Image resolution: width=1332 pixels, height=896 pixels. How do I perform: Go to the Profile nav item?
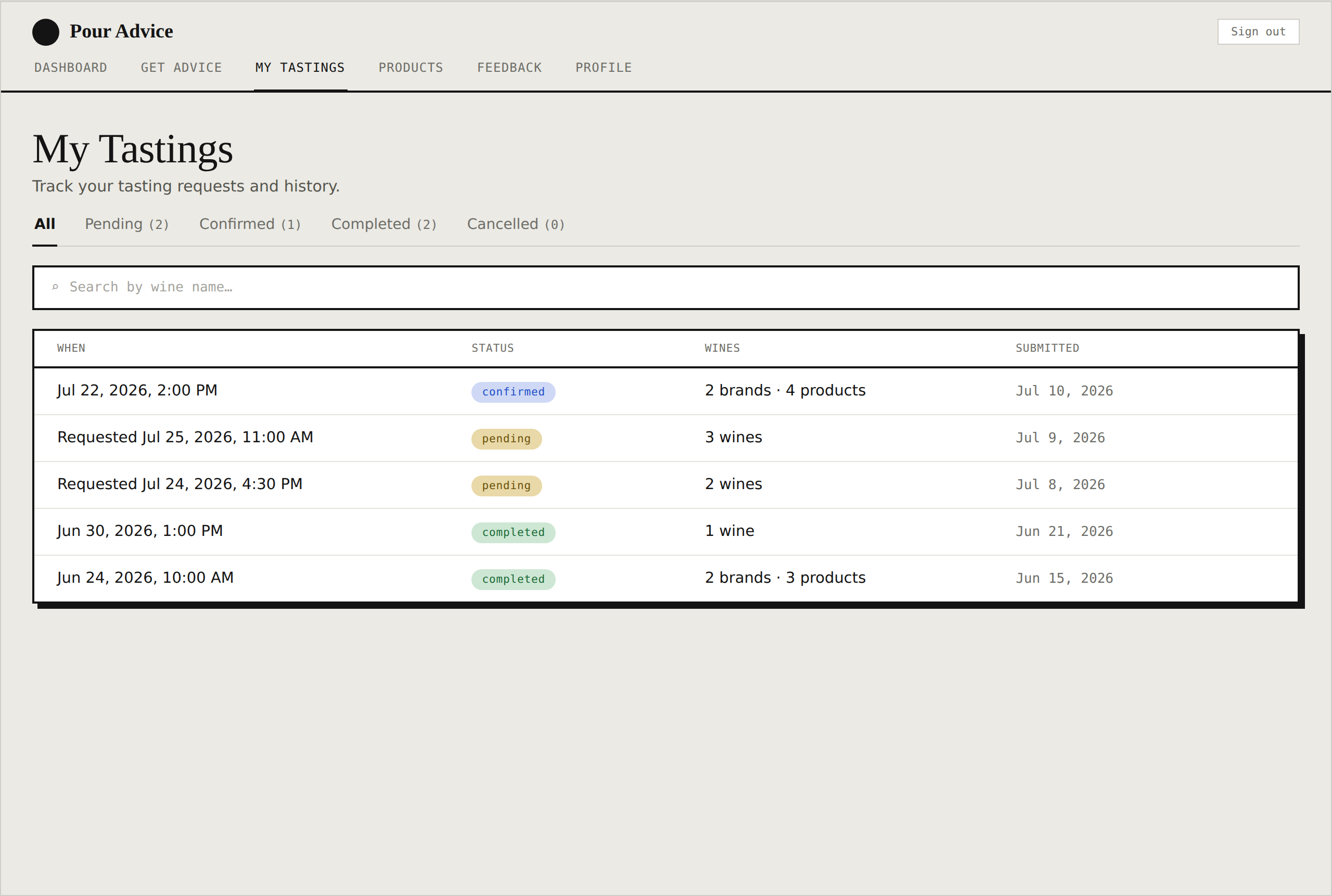tap(604, 68)
